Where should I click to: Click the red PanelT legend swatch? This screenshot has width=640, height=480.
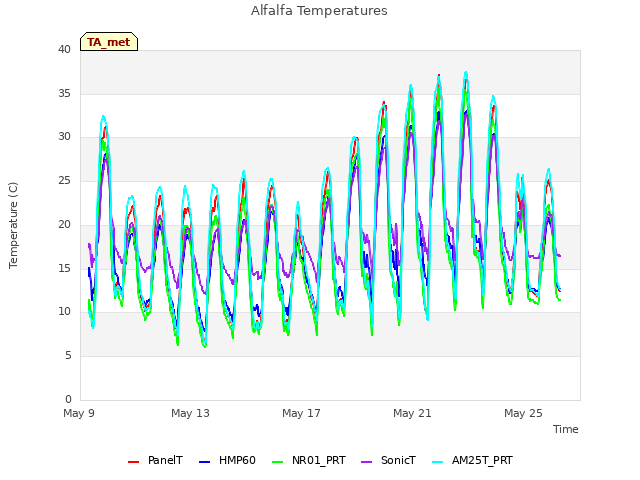[x=133, y=462]
